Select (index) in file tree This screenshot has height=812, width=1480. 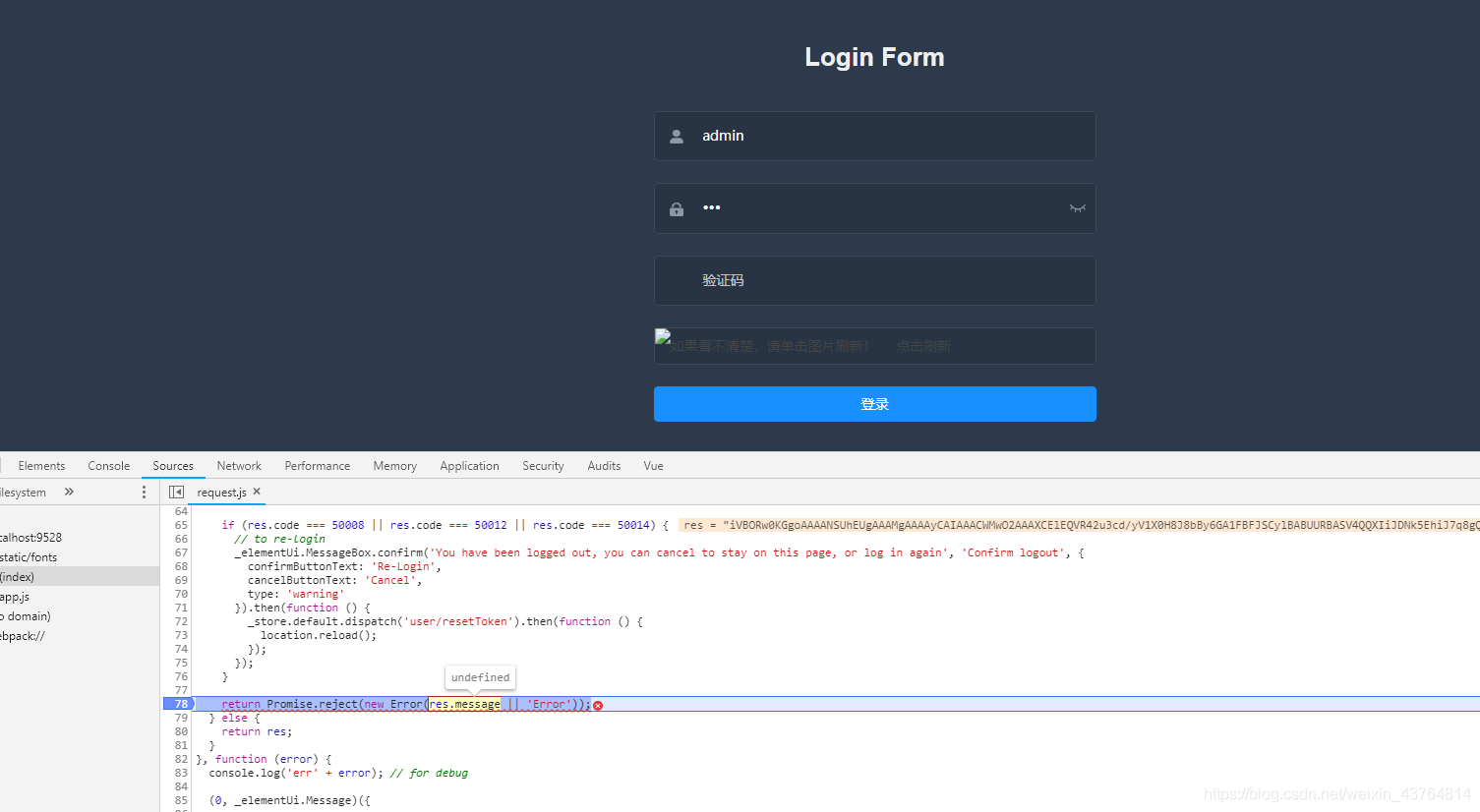[x=80, y=577]
